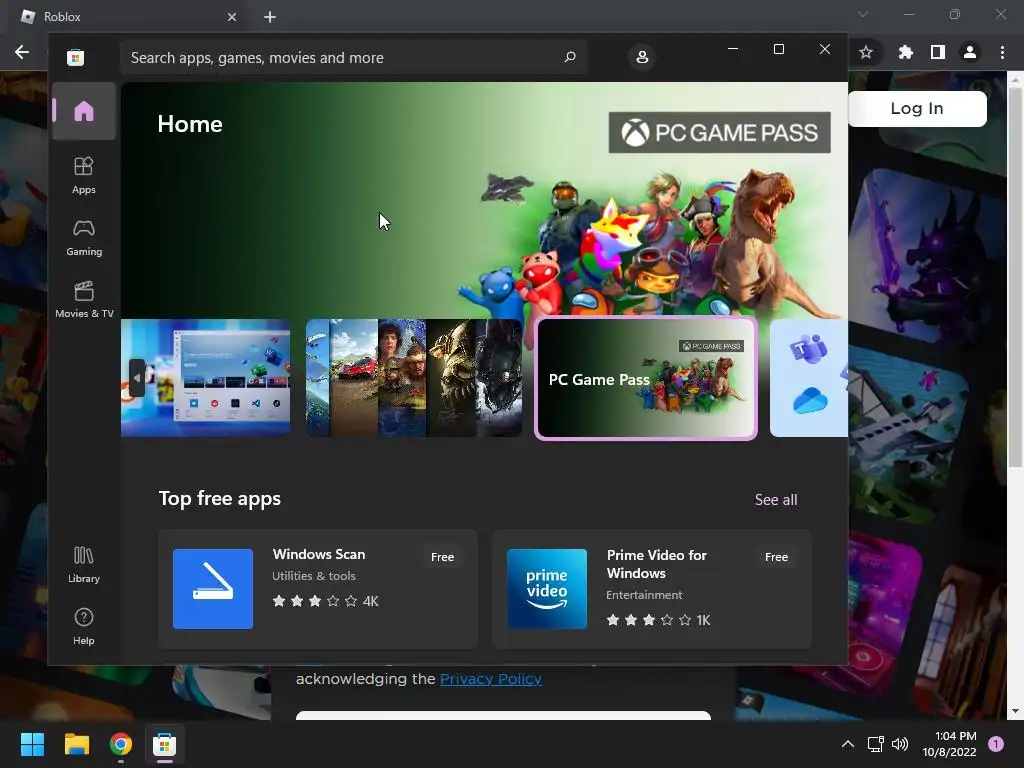
Task: Bookmark page with the star icon
Action: coord(866,52)
